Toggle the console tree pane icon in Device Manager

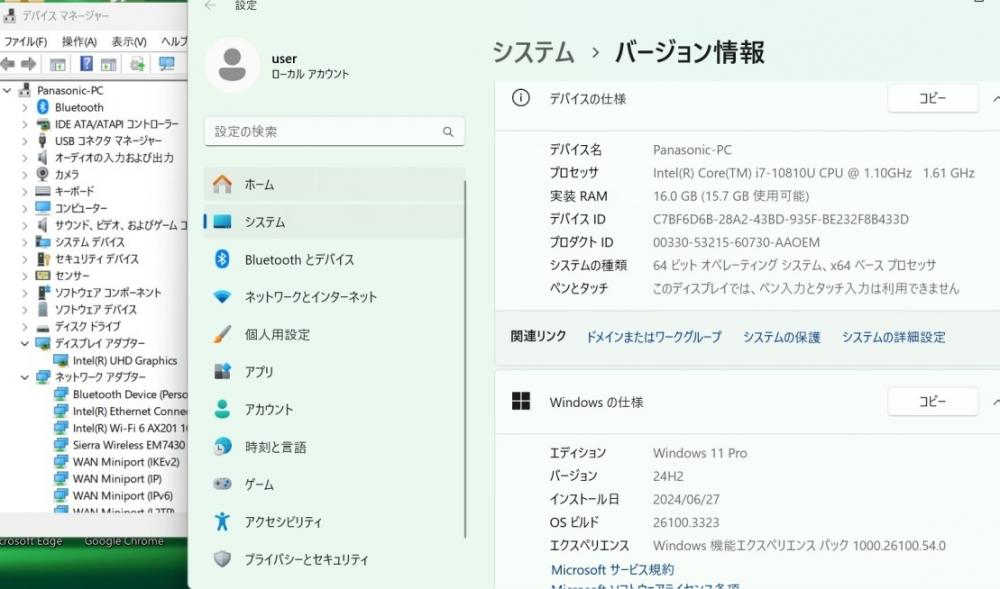click(57, 64)
